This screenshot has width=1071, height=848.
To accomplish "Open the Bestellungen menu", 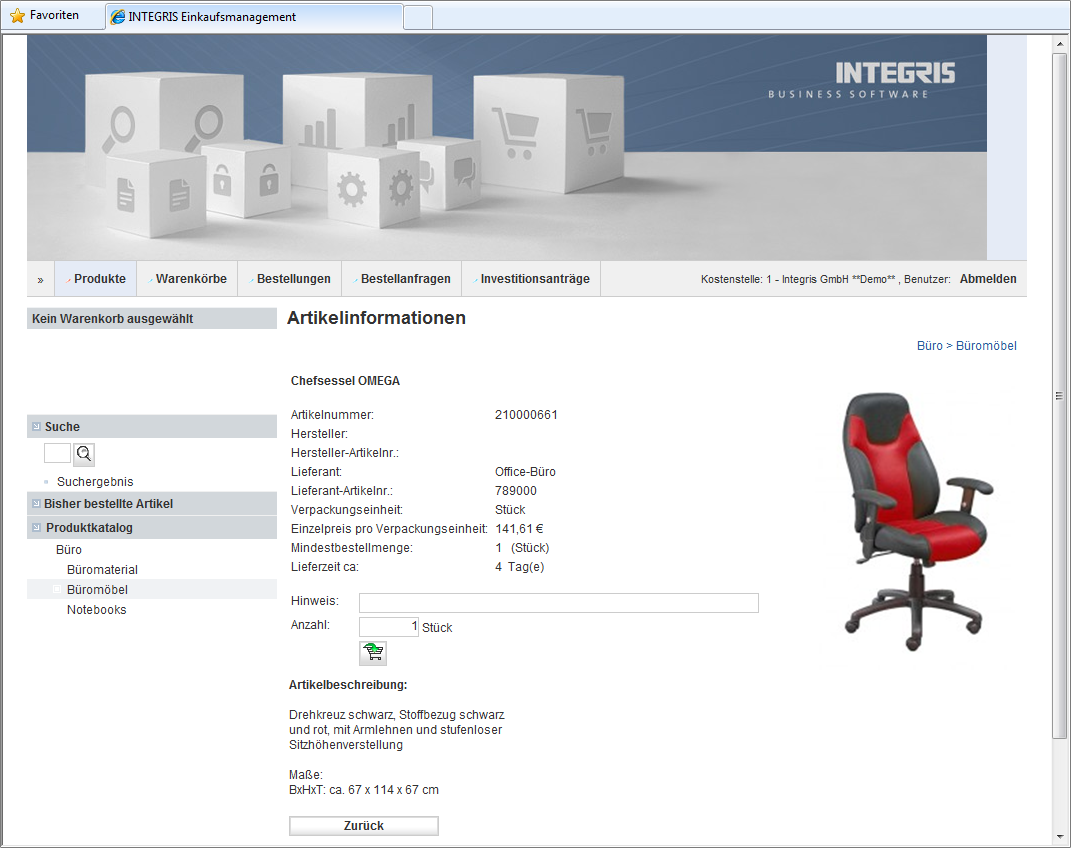I will (x=290, y=279).
